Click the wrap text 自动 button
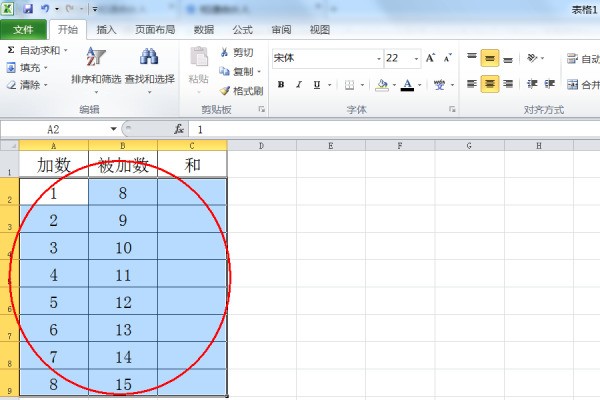This screenshot has height=400, width=600. [583, 59]
